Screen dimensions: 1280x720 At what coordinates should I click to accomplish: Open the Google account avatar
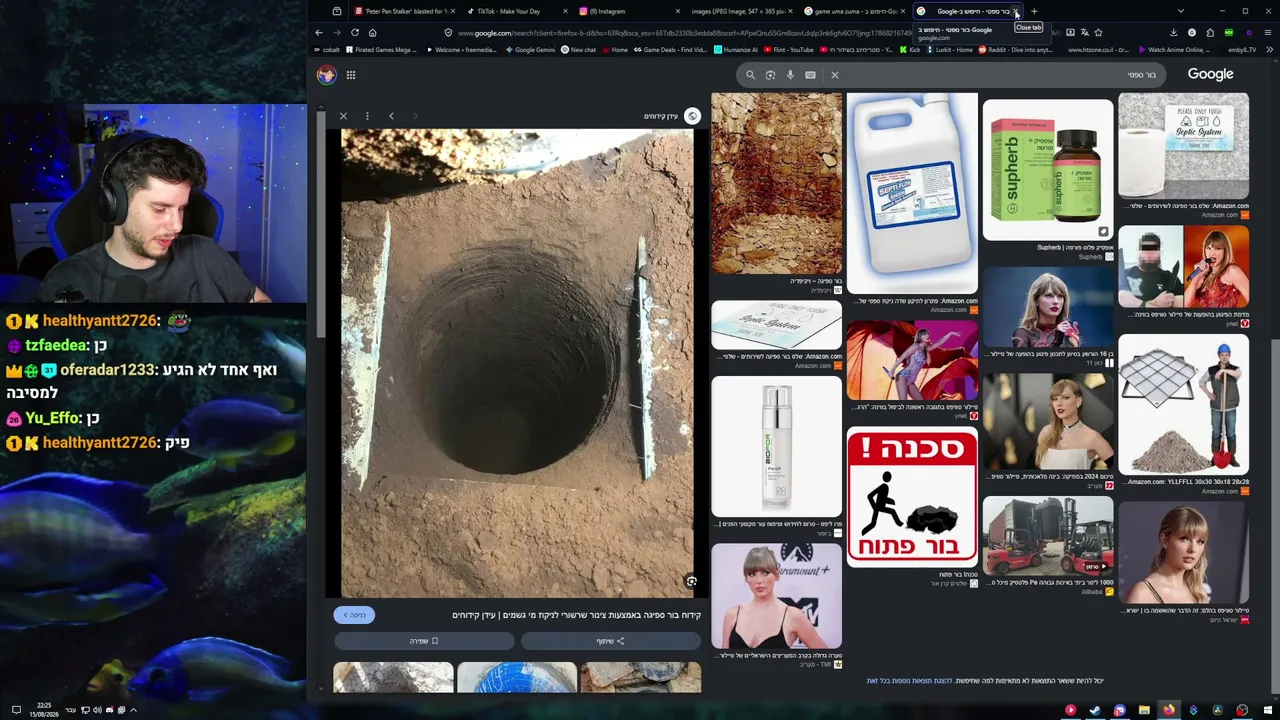327,75
